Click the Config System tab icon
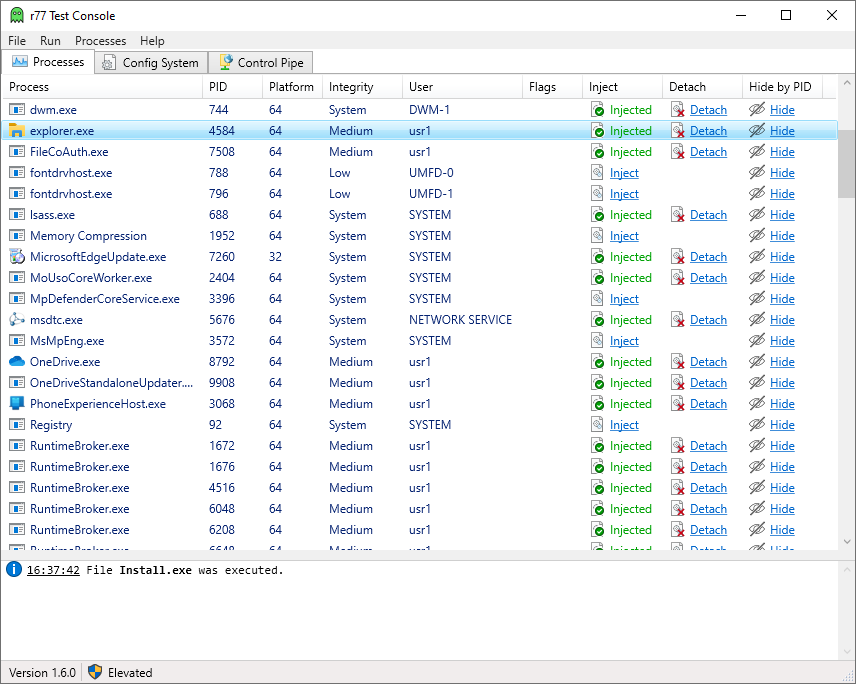 (109, 63)
